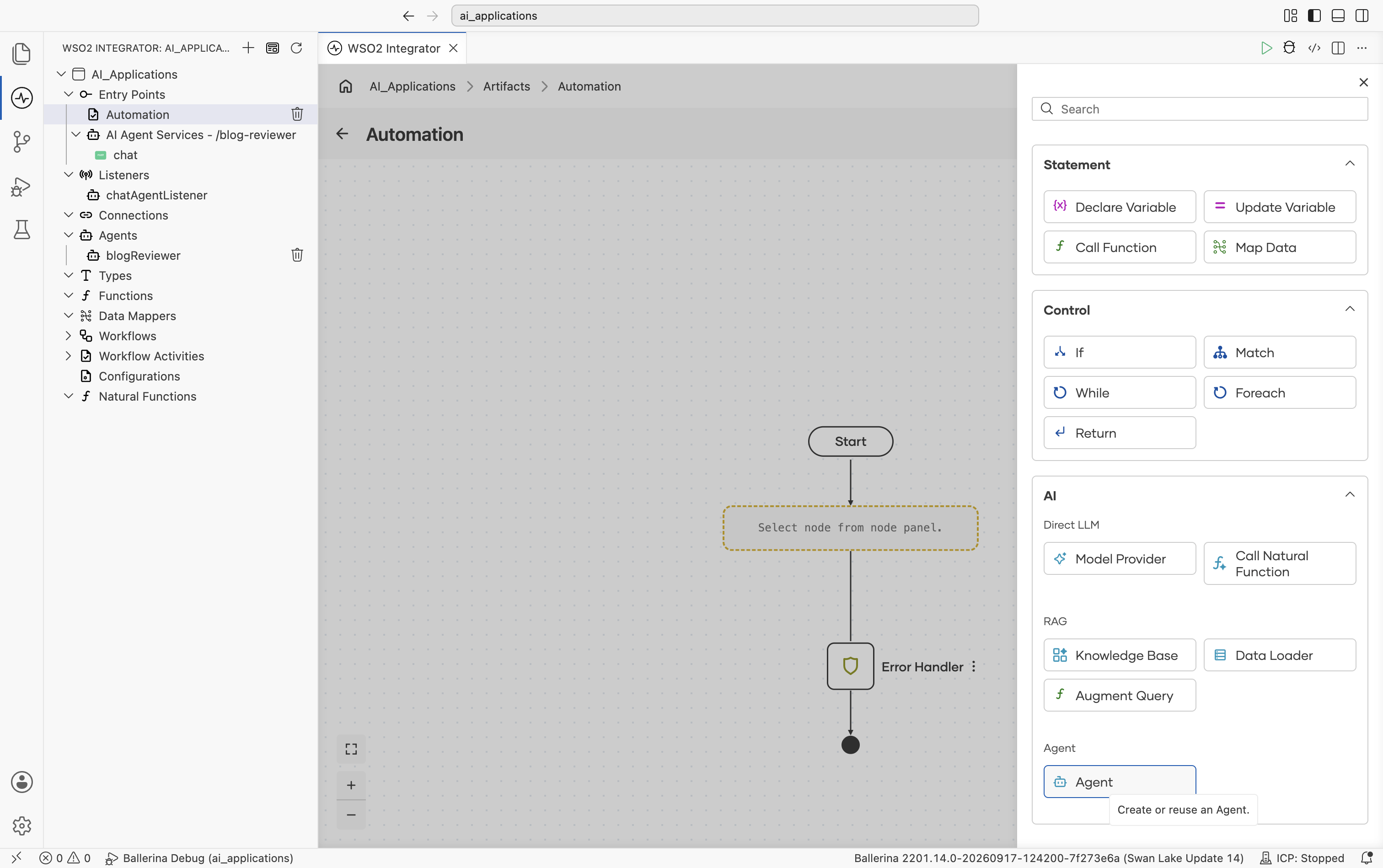This screenshot has height=868, width=1383.
Task: Expand Workflow Activities tree node
Action: [68, 355]
